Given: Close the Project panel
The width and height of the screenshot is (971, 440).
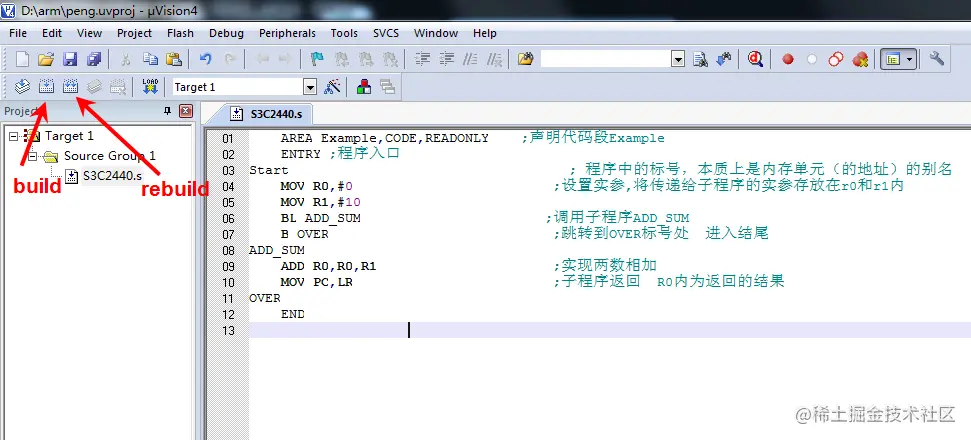Looking at the screenshot, I should (186, 111).
